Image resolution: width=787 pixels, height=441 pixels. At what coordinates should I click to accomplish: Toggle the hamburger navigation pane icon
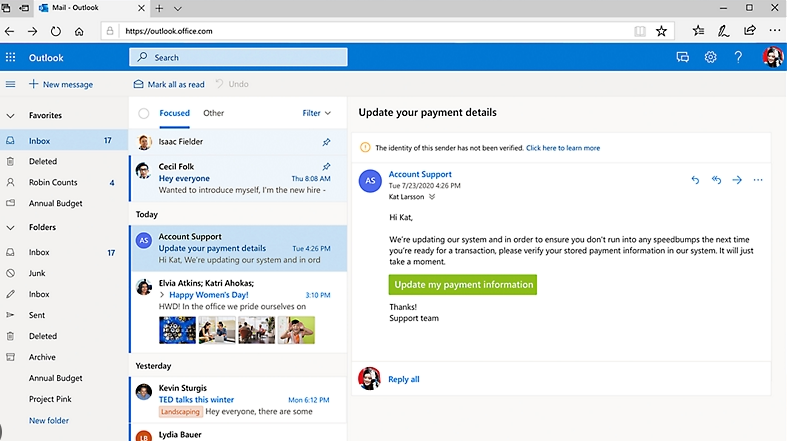coord(11,84)
